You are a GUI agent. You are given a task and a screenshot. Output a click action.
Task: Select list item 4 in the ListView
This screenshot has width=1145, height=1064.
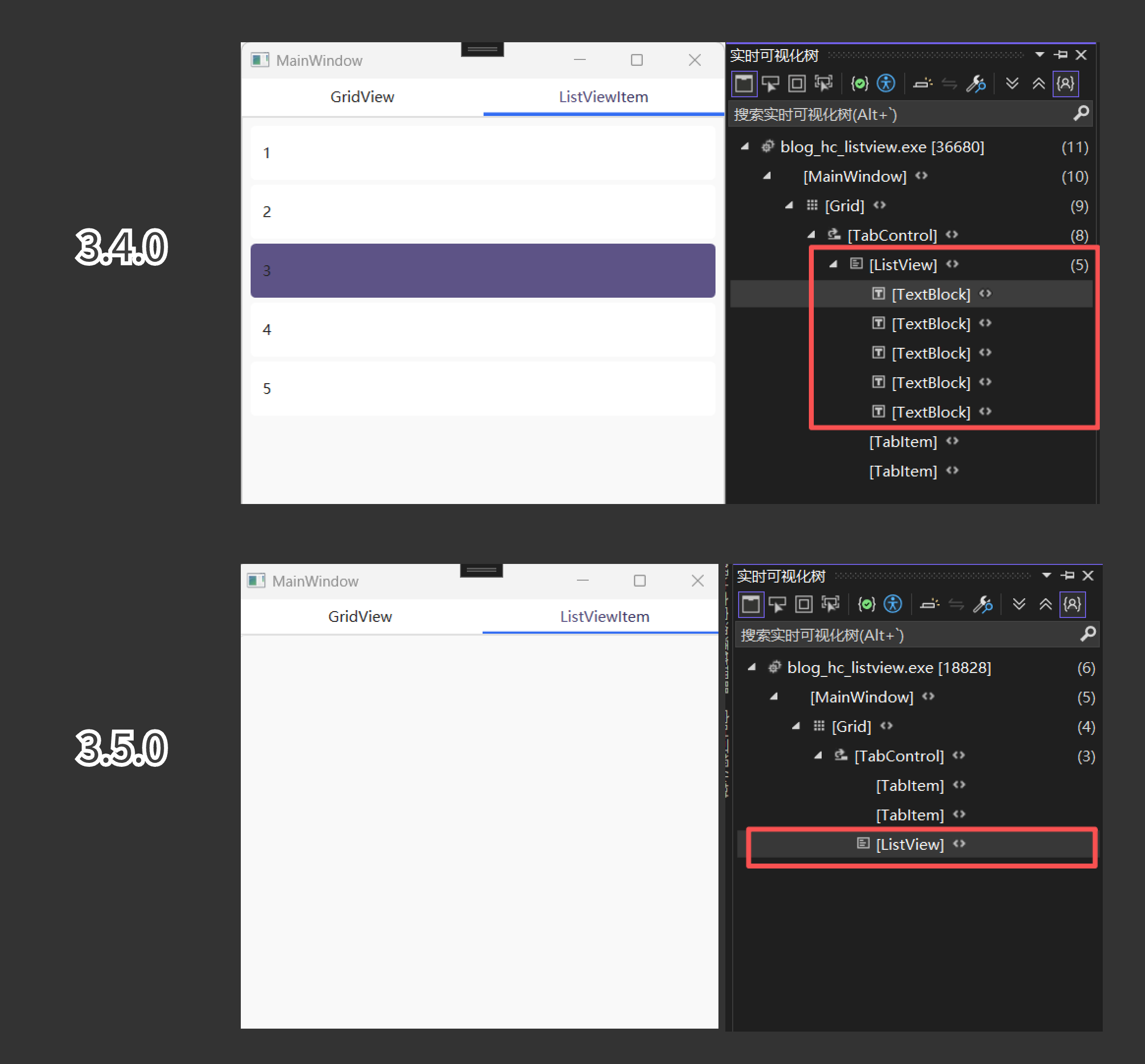coord(483,329)
